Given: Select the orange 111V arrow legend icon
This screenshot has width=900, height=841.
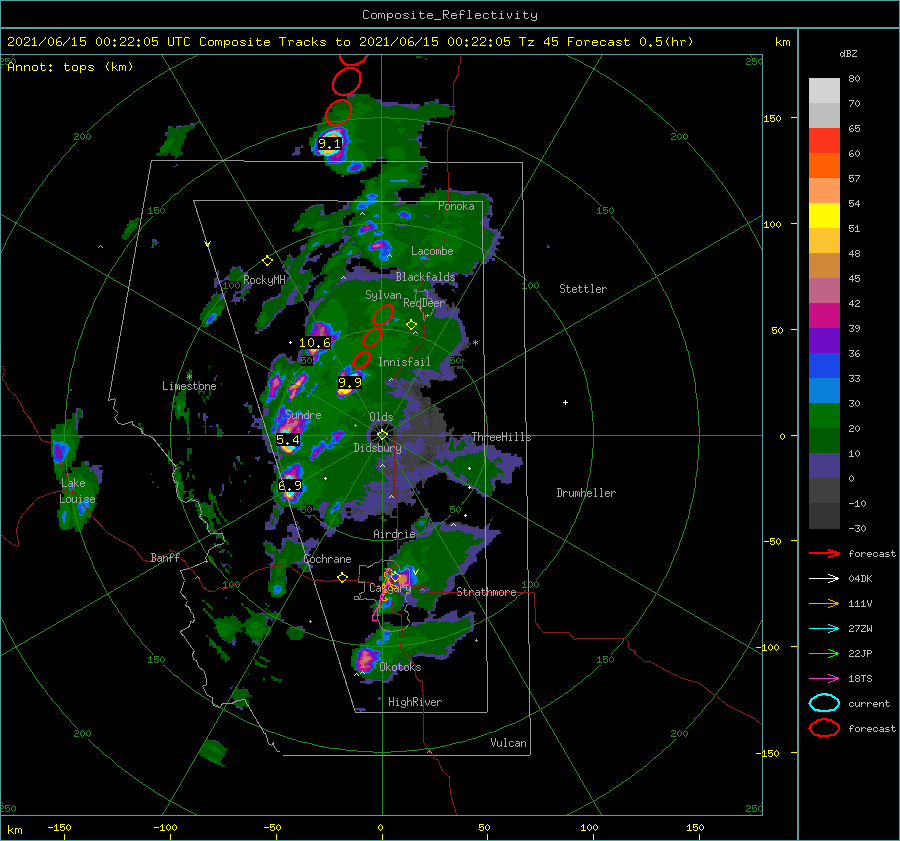Looking at the screenshot, I should [x=824, y=603].
